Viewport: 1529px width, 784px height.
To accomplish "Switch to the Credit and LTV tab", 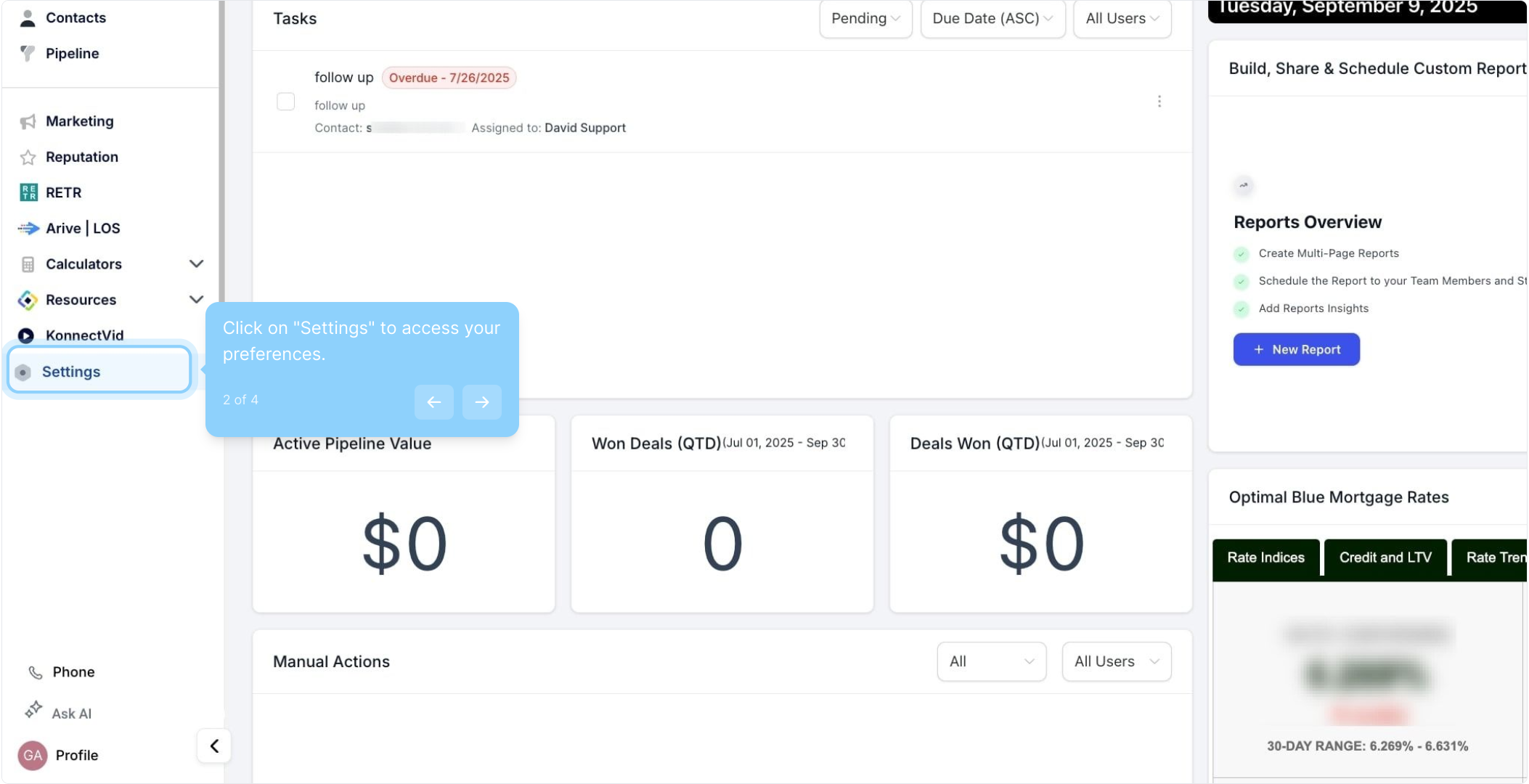I will (x=1385, y=558).
